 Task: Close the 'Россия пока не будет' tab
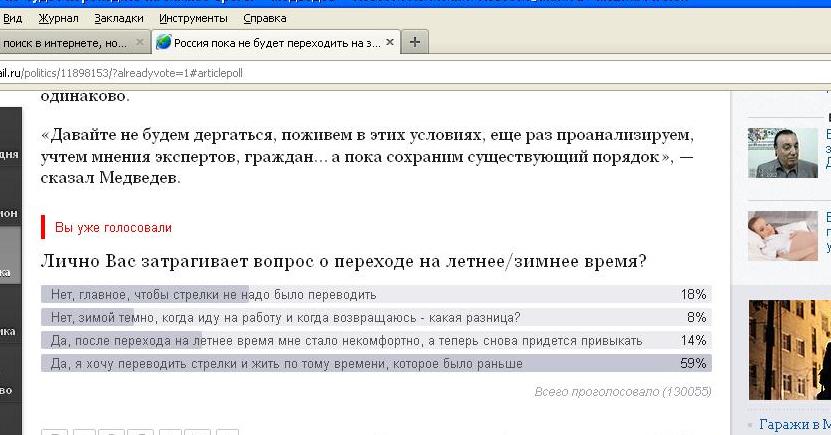[x=390, y=42]
